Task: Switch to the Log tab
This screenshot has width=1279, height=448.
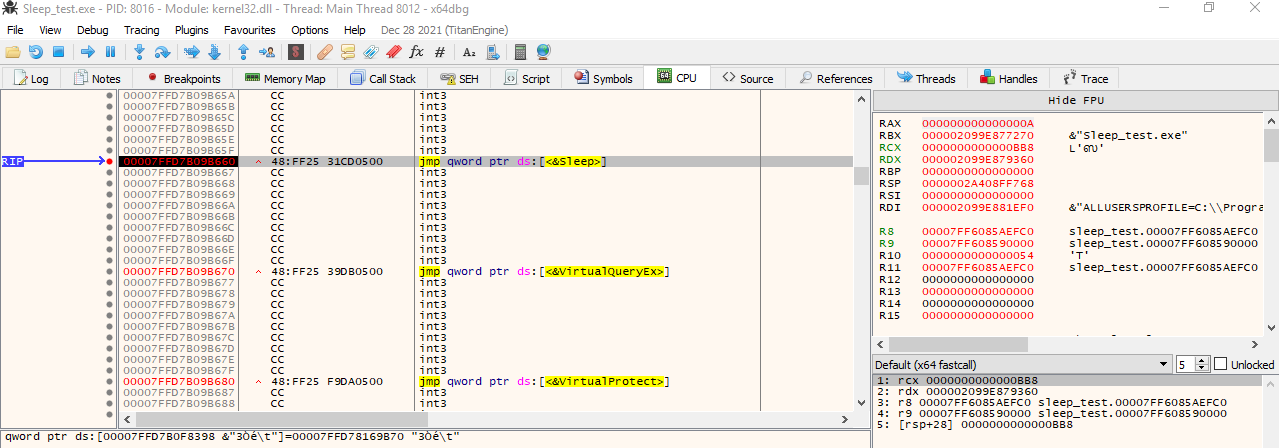Action: 31,78
